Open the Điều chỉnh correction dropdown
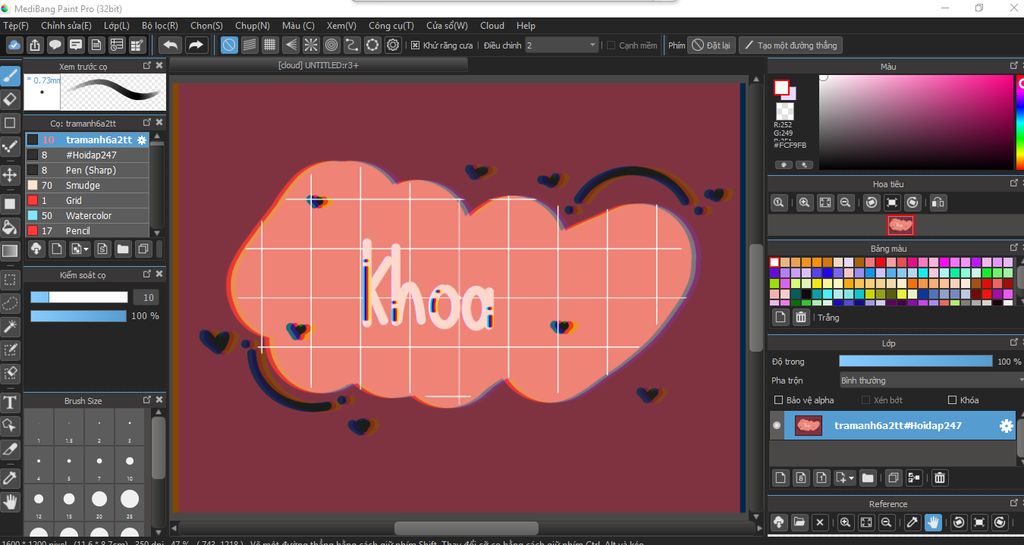Screen dimensions: 1024x545 click(562, 45)
